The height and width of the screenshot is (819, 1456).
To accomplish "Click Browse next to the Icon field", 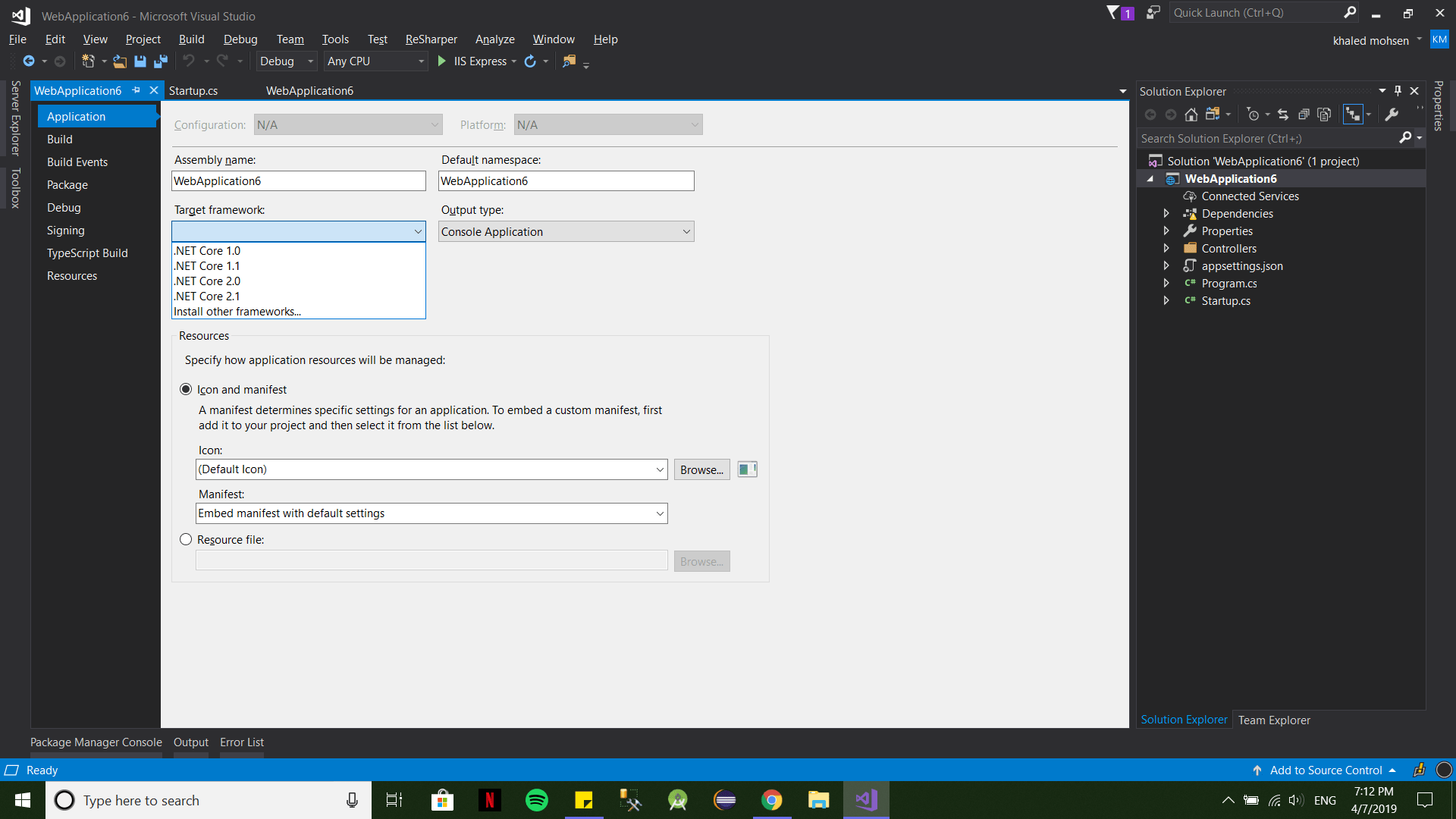I will 701,469.
